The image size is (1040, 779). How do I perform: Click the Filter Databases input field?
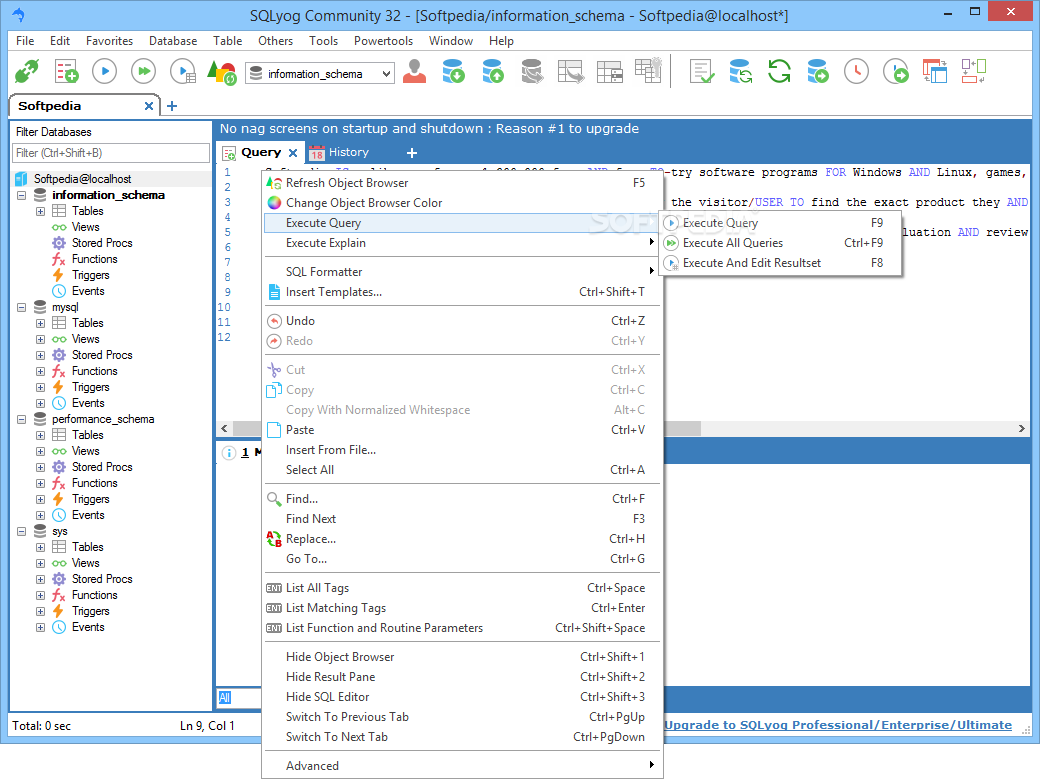111,153
